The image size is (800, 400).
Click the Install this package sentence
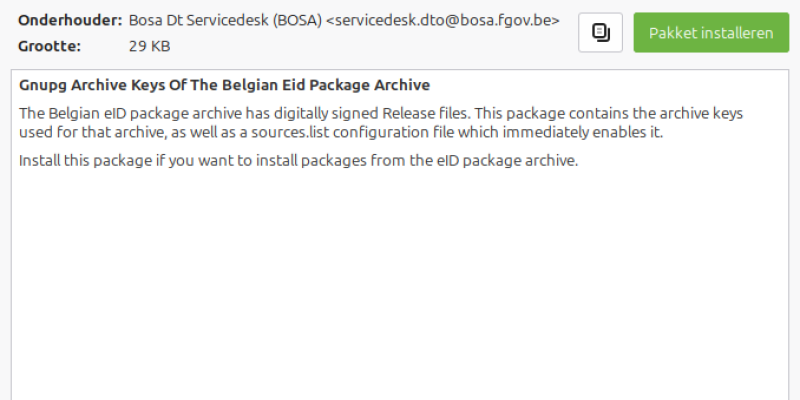click(298, 161)
